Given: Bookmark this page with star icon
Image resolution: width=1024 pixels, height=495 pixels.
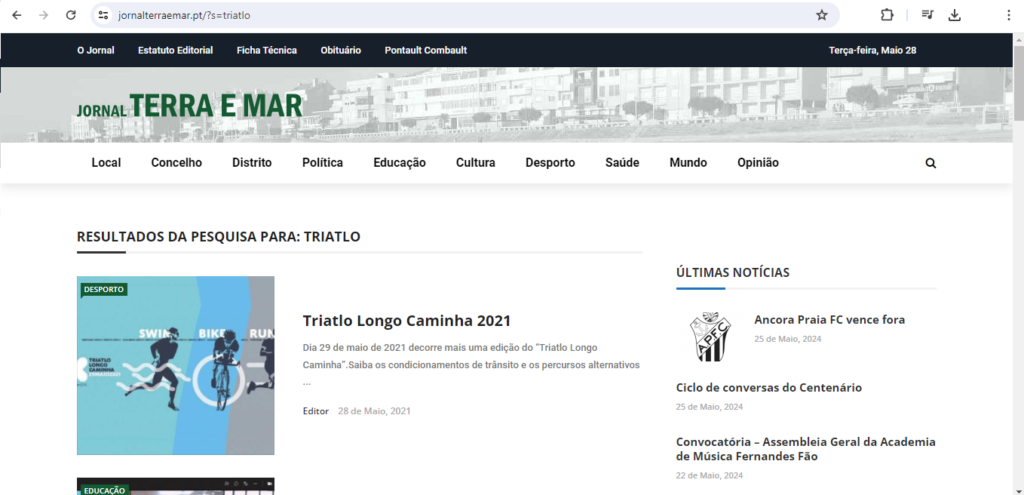Looking at the screenshot, I should pyautogui.click(x=822, y=15).
